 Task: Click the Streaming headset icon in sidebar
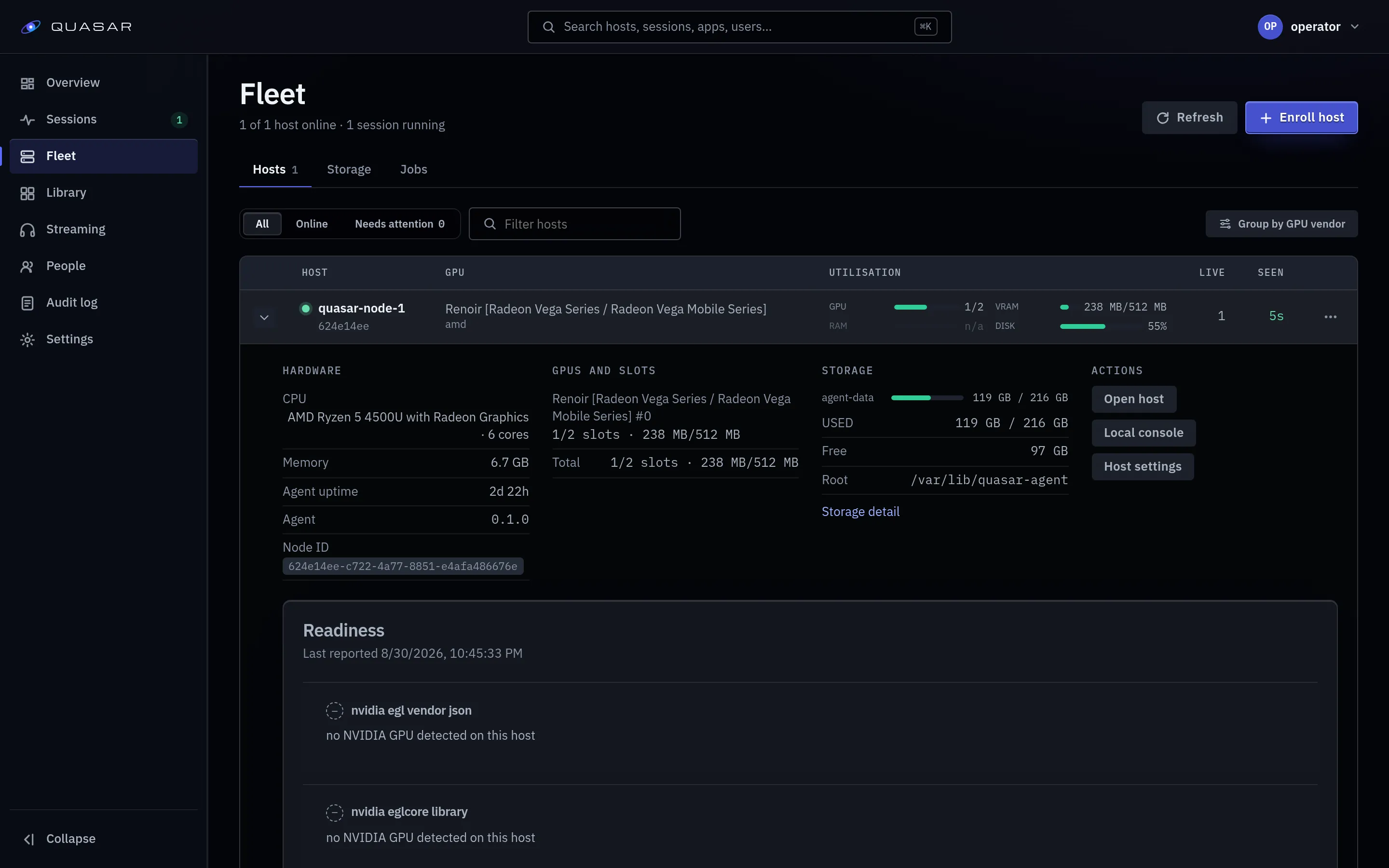(27, 230)
